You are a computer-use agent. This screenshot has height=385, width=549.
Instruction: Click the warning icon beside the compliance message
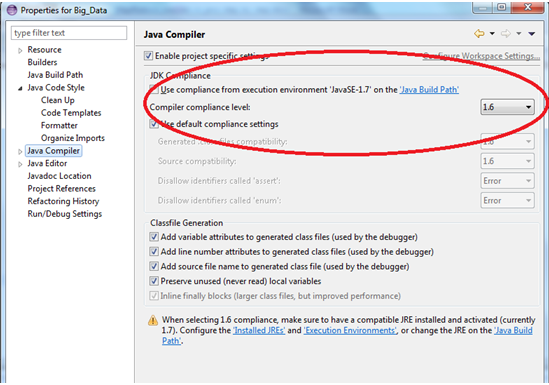153,320
